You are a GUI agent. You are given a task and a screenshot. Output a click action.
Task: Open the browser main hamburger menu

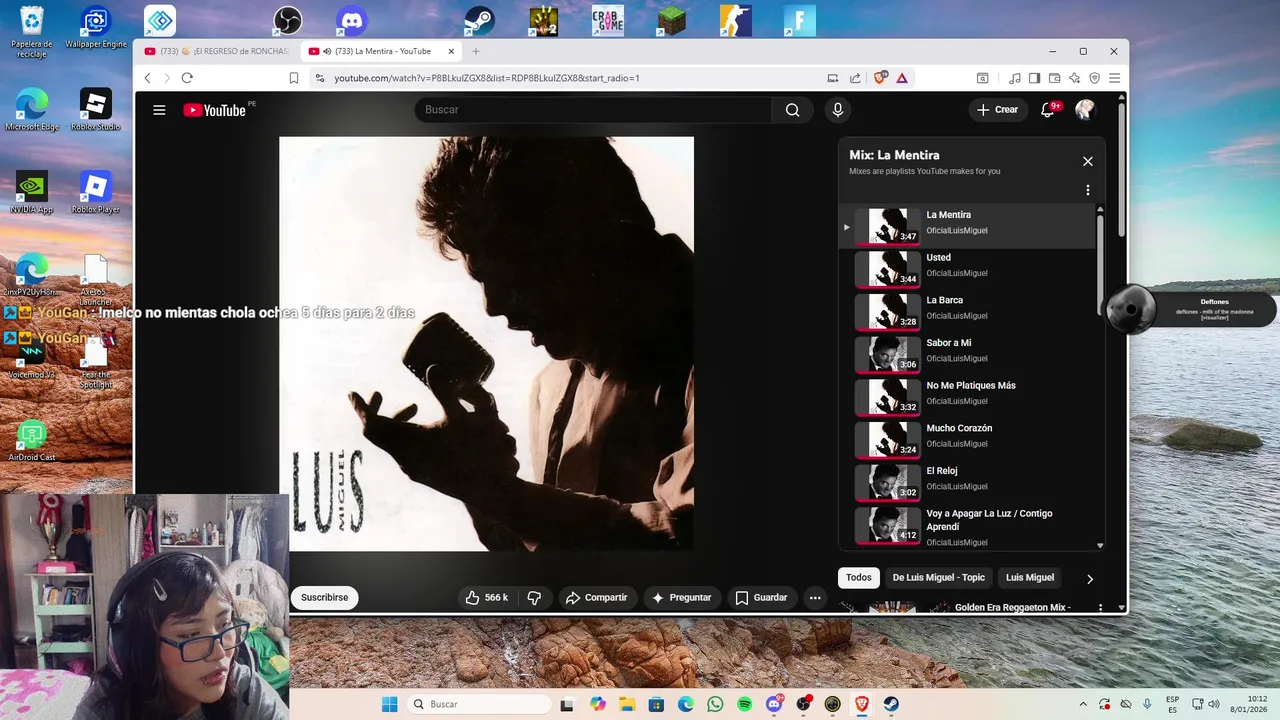(1115, 78)
